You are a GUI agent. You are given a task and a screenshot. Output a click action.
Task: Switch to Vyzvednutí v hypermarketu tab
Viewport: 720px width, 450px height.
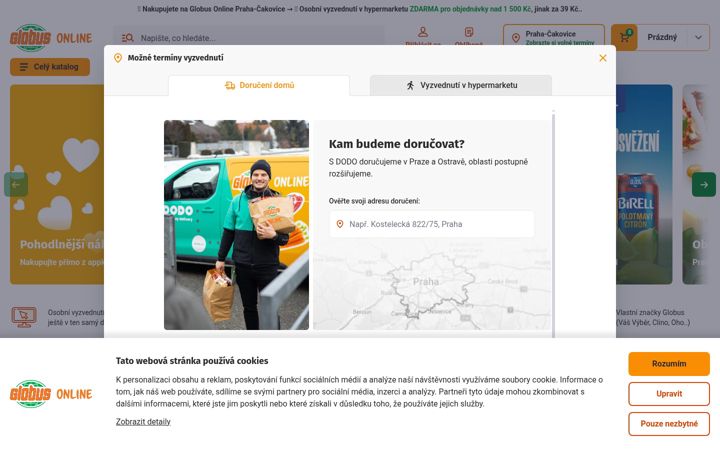pos(461,85)
